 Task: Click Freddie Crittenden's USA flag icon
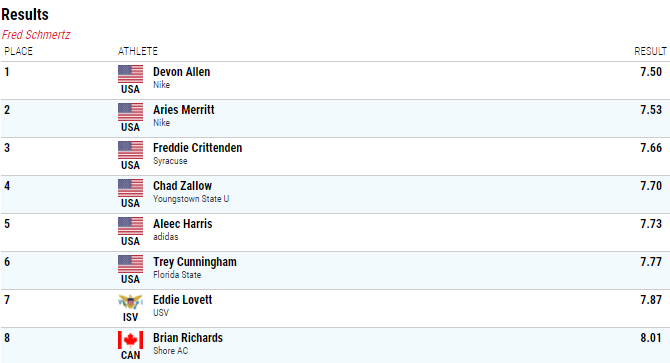[130, 150]
